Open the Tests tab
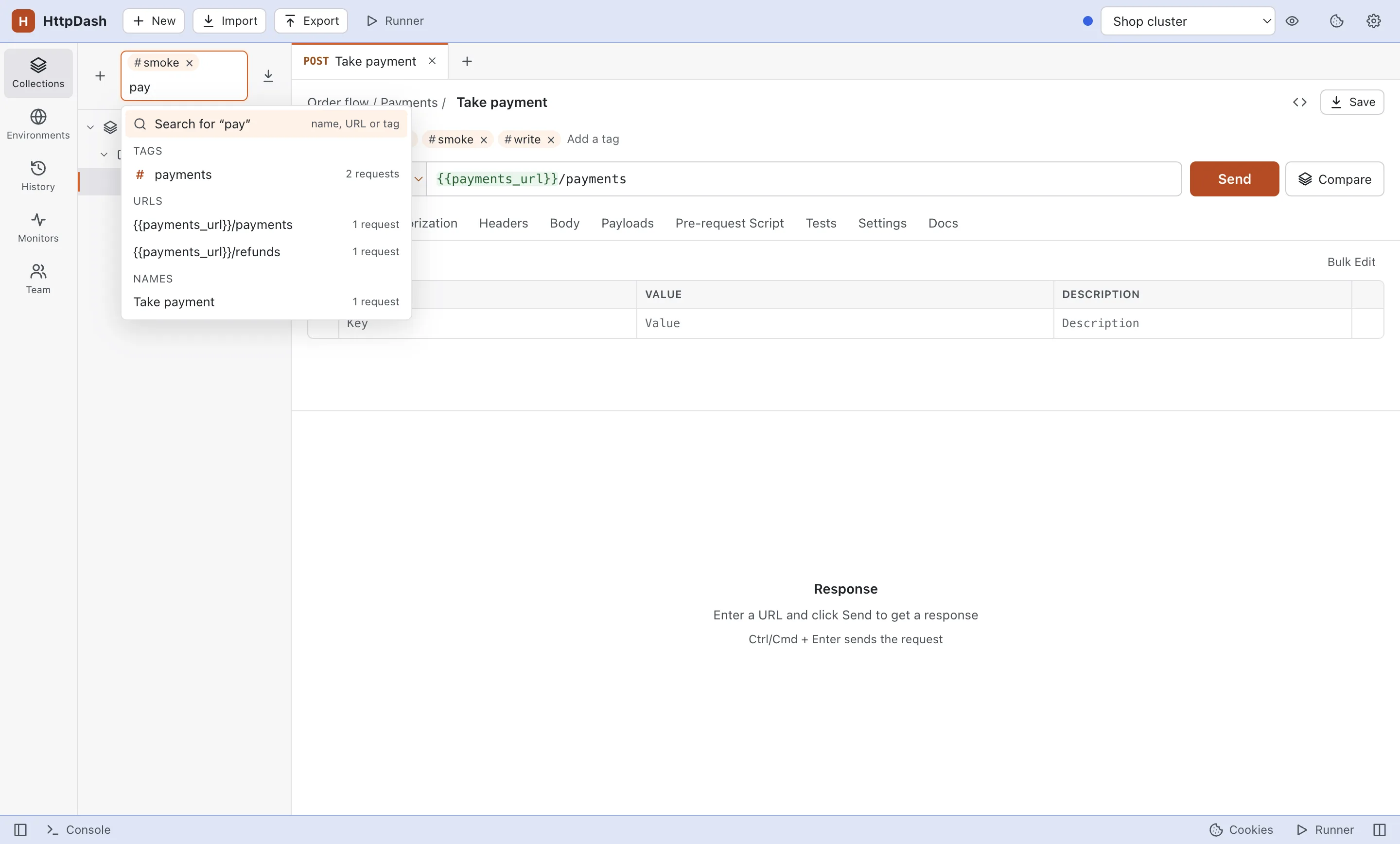 tap(821, 223)
